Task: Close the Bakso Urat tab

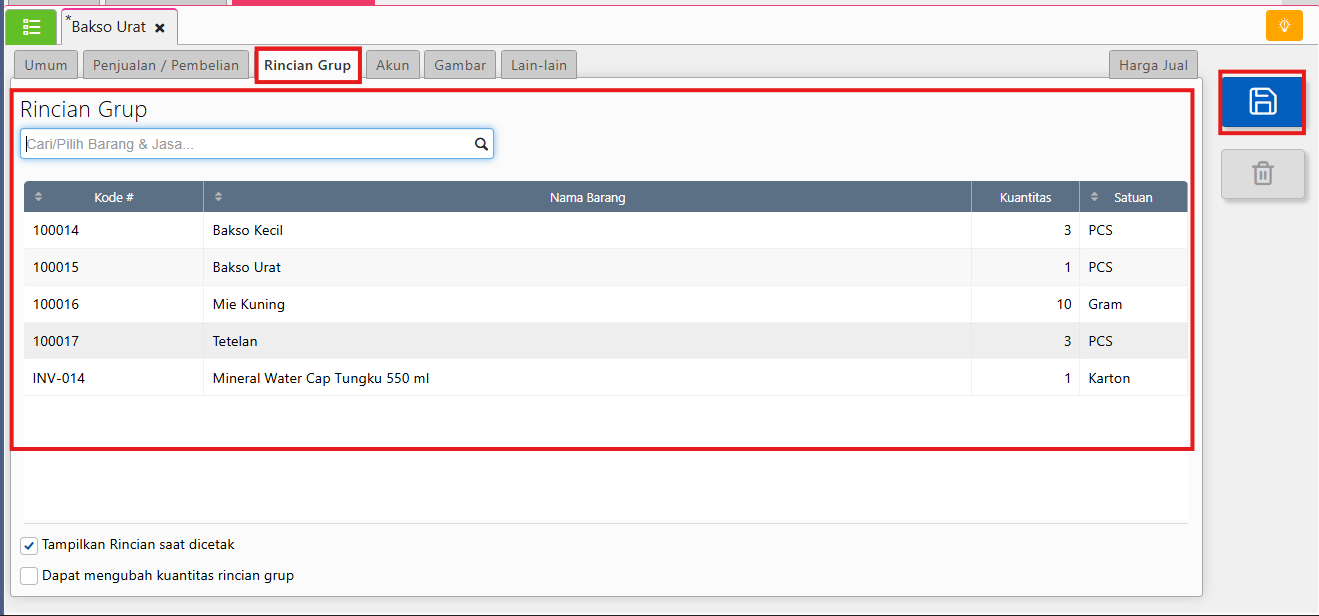Action: click(160, 28)
